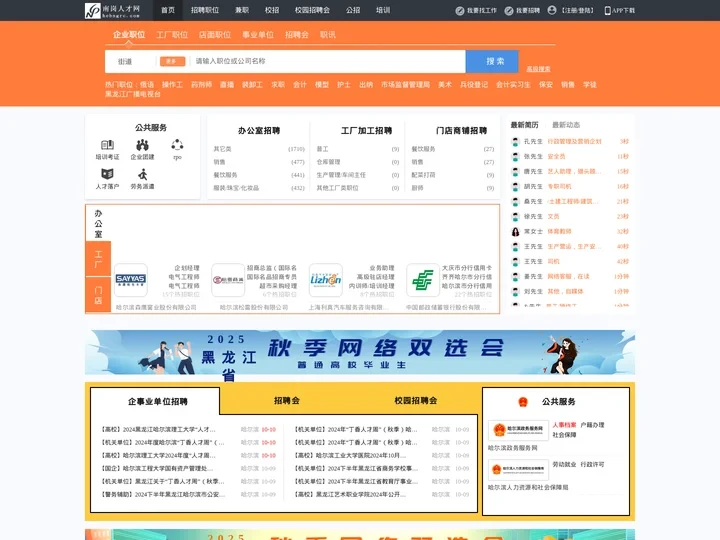Click hot keyword 市场监督管理局
Image resolution: width=720 pixels, height=540 pixels.
point(405,84)
